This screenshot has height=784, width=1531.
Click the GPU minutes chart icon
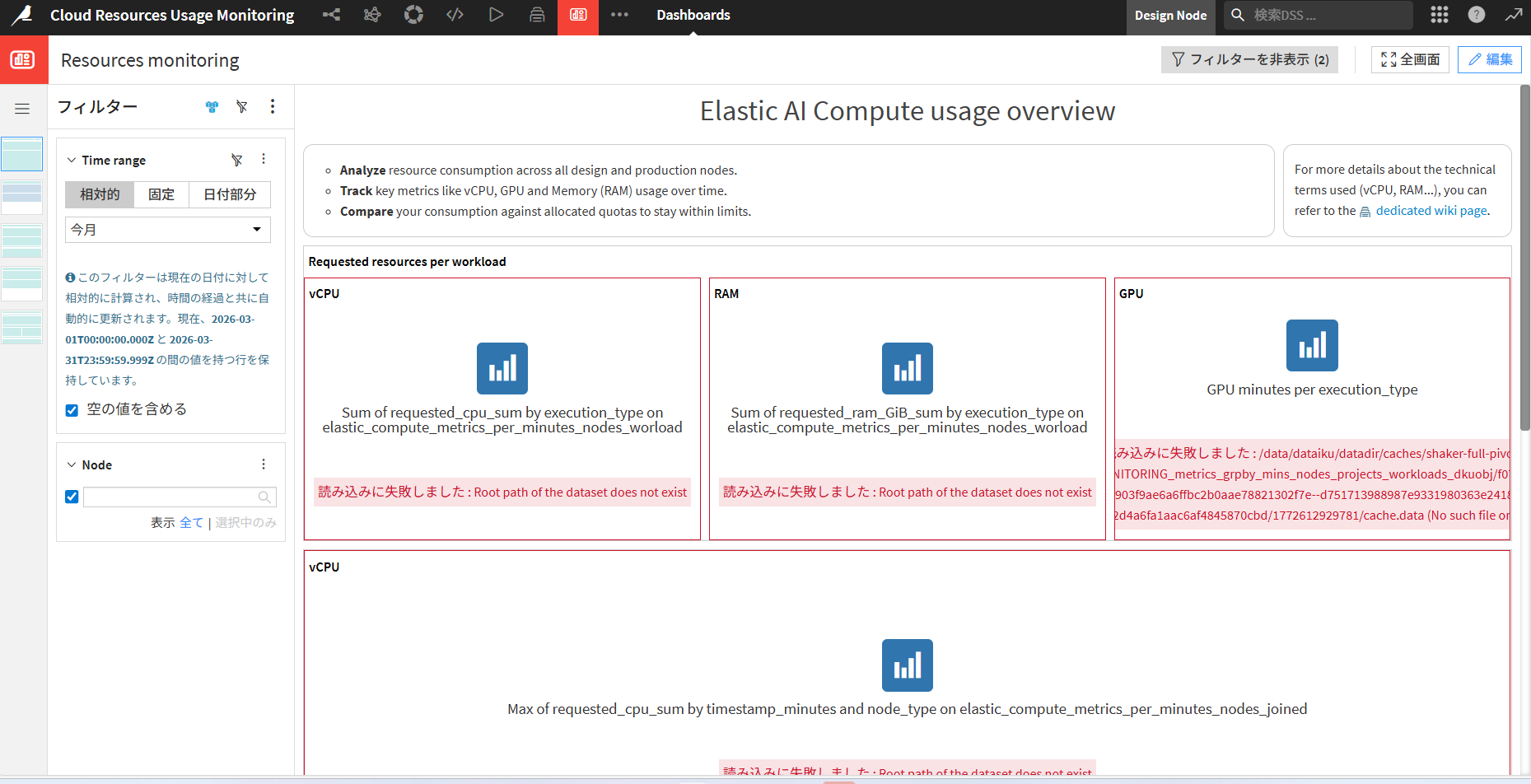pos(1313,345)
